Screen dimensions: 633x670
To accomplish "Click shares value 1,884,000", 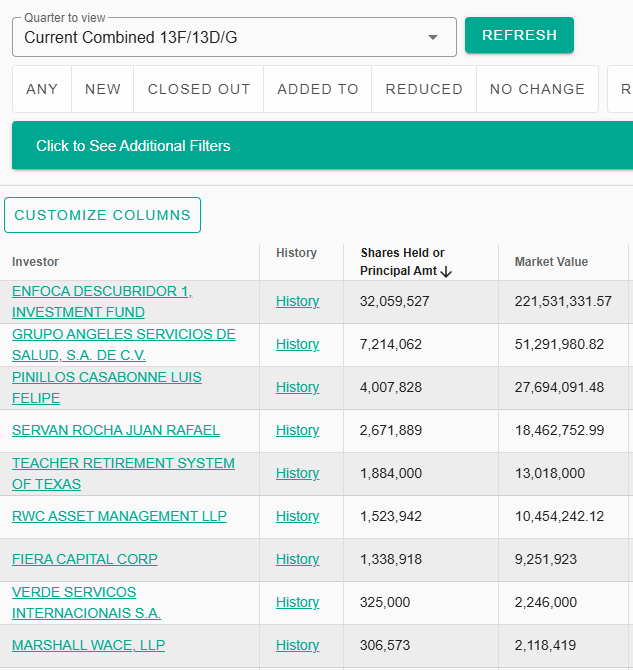I will (x=391, y=473).
